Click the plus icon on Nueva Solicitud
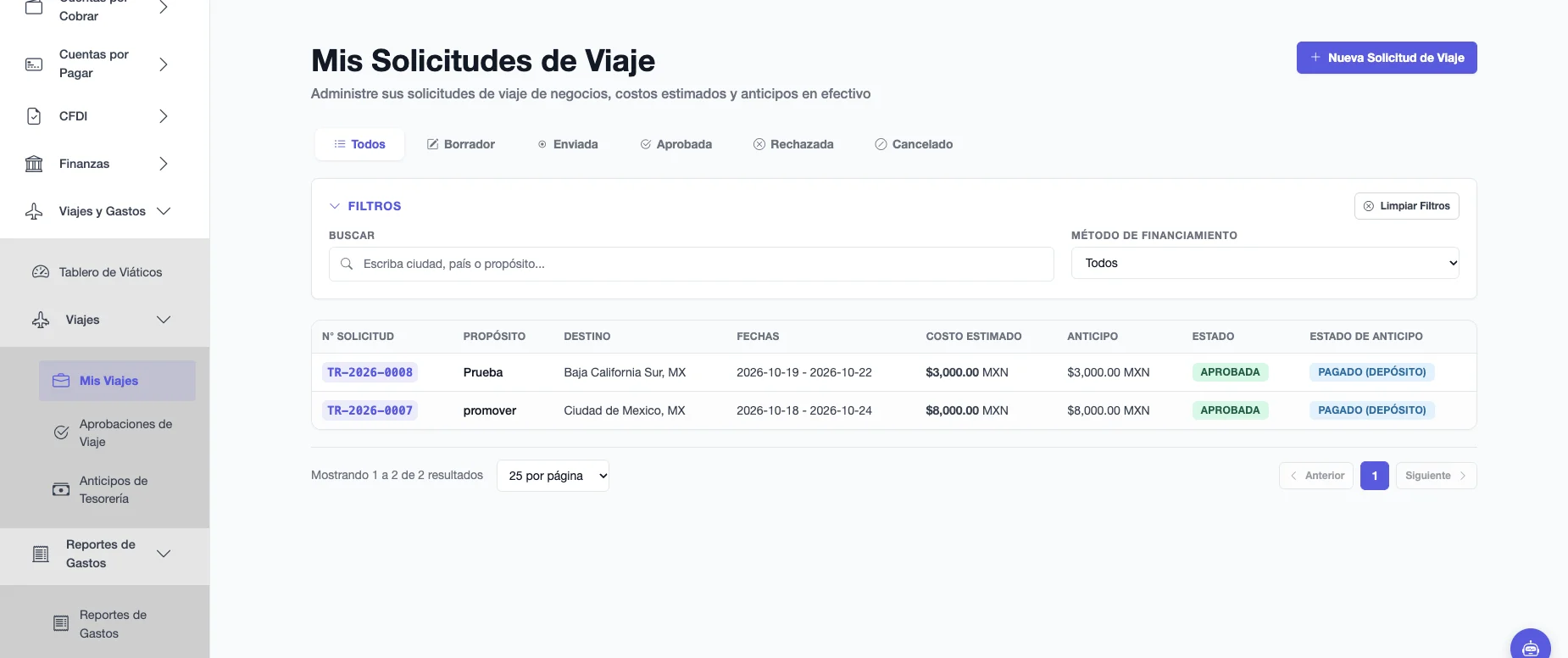1568x658 pixels. point(1315,58)
